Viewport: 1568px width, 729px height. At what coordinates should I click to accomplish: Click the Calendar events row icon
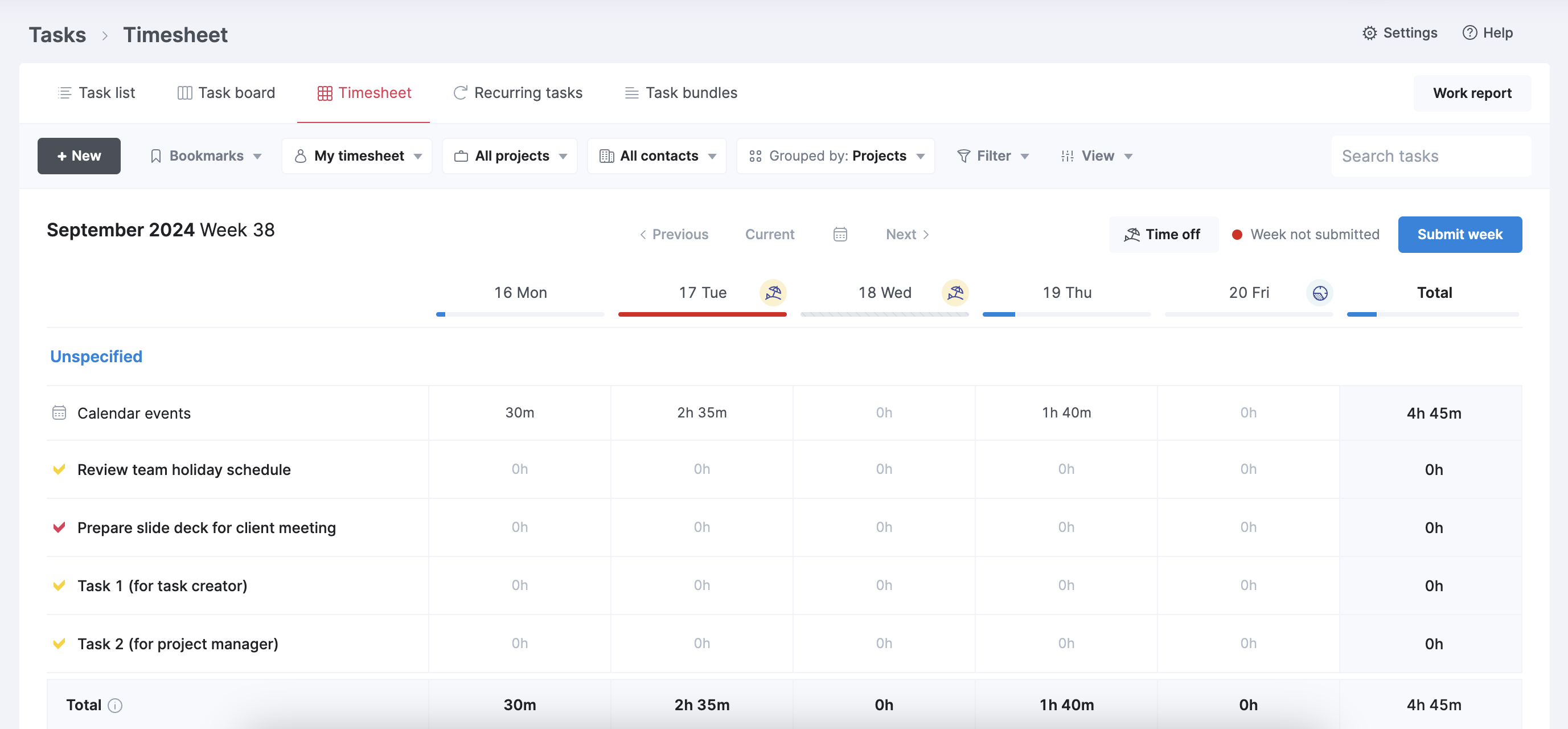59,413
